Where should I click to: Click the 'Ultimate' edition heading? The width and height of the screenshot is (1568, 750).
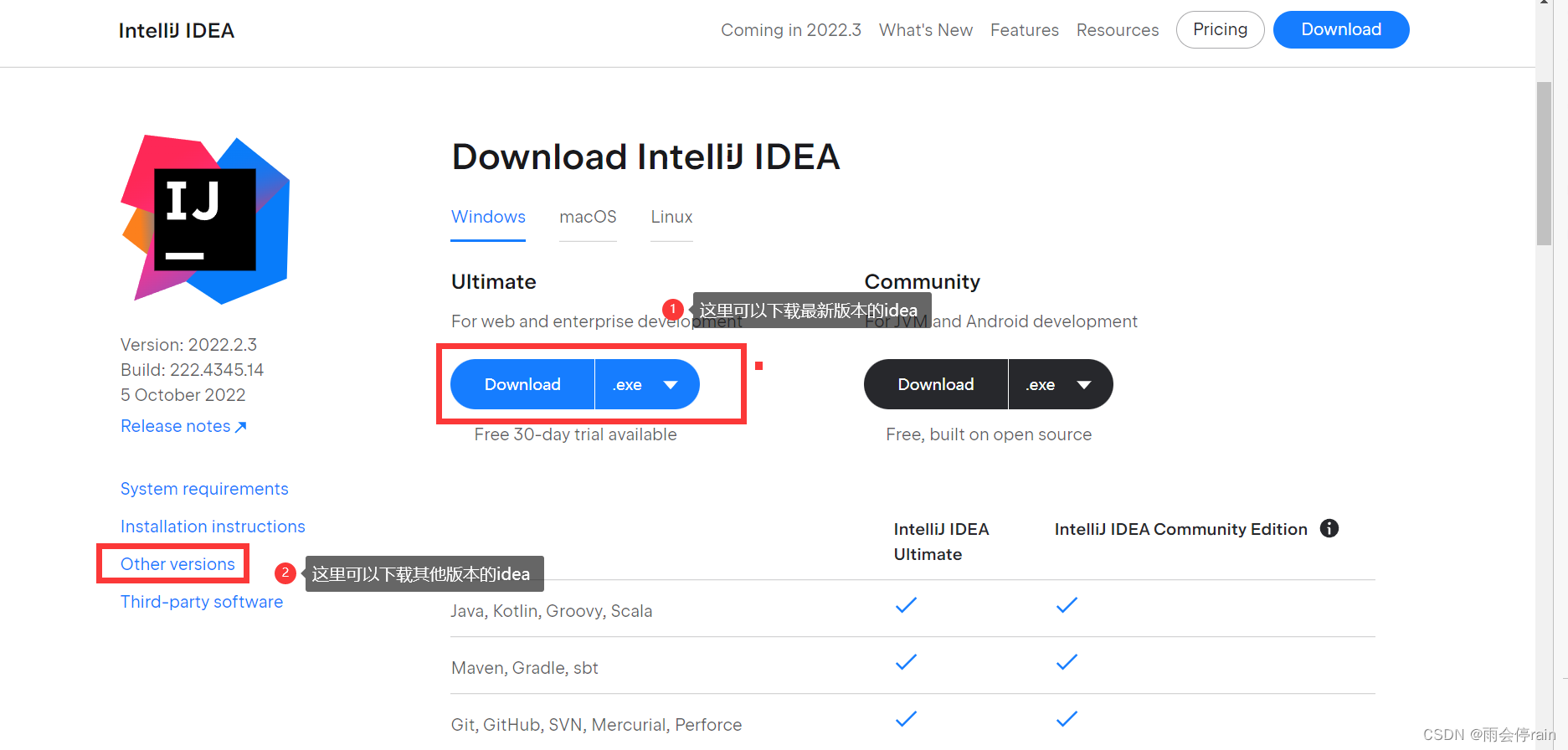tap(494, 282)
